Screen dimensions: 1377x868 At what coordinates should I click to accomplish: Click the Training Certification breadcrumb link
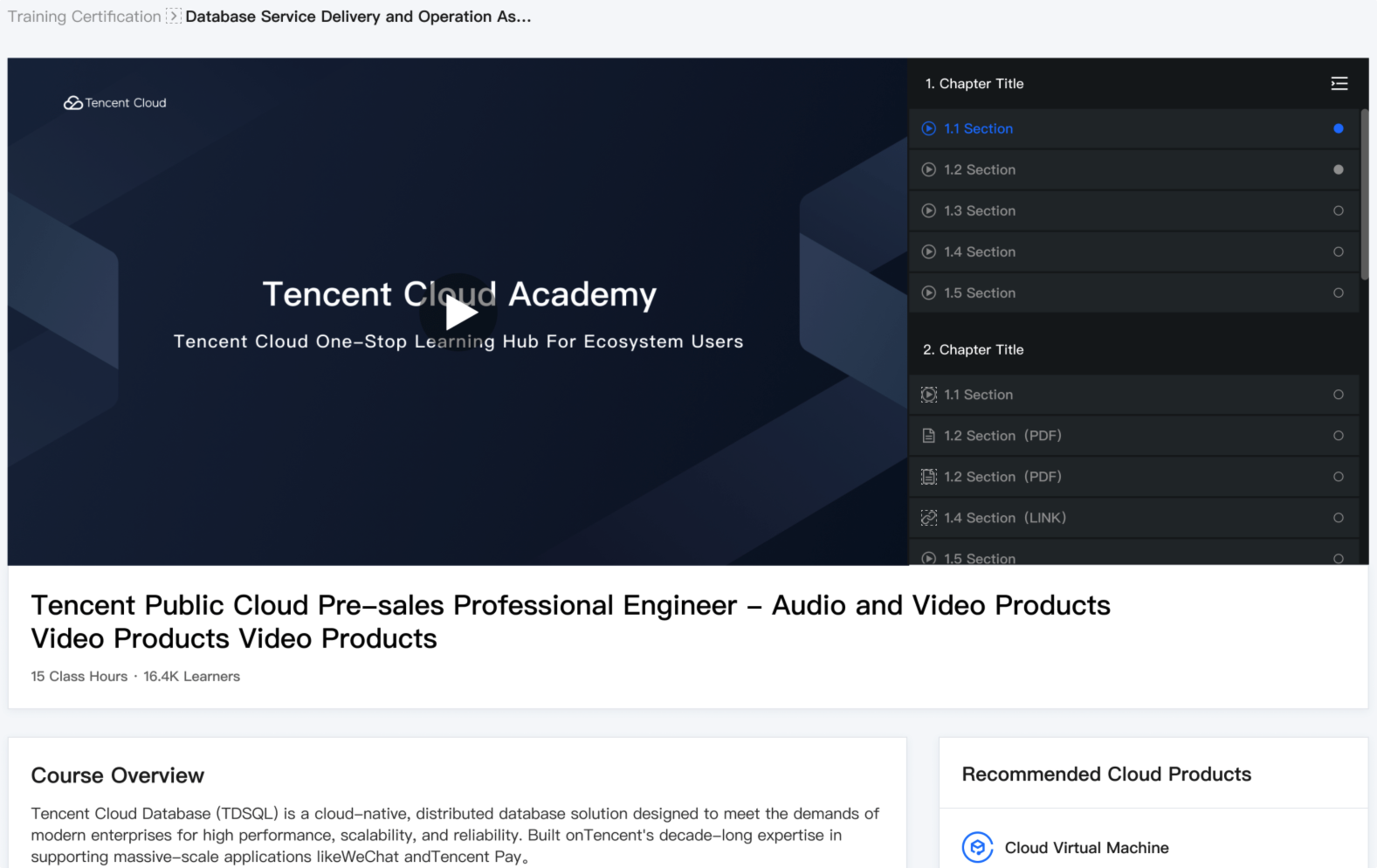click(x=85, y=17)
